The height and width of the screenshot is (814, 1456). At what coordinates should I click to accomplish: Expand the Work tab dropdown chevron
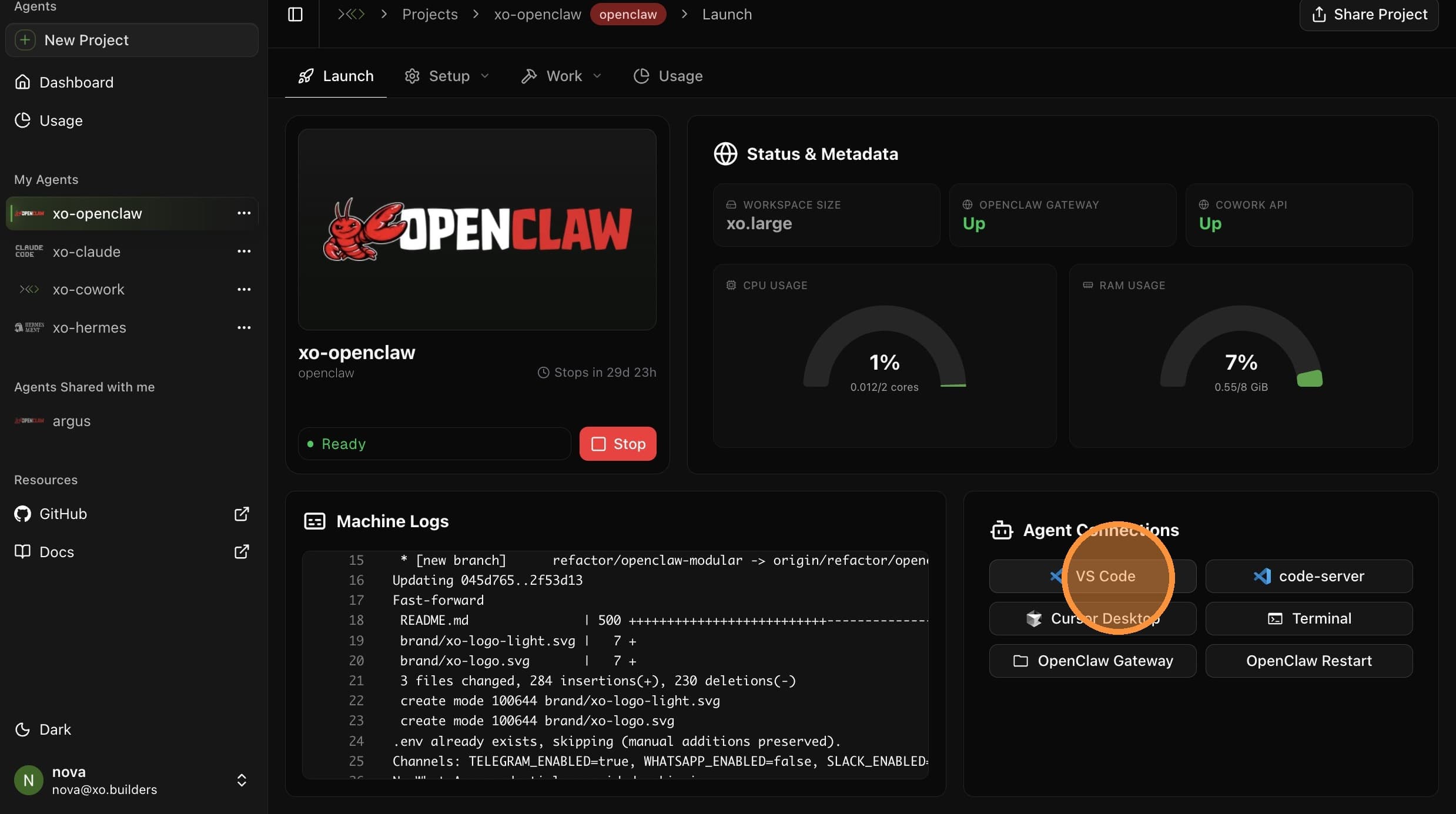pyautogui.click(x=597, y=76)
